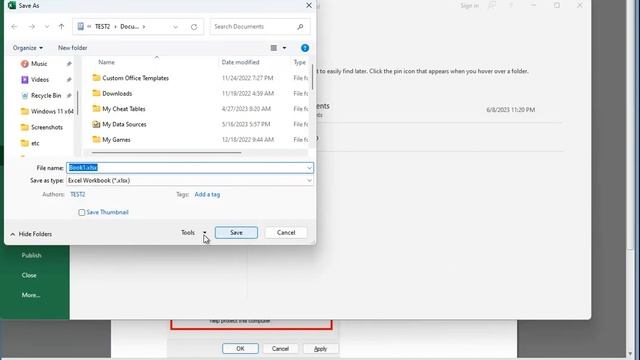Click the Custom Office Templates folder icon
Image resolution: width=640 pixels, height=360 pixels.
(x=96, y=78)
